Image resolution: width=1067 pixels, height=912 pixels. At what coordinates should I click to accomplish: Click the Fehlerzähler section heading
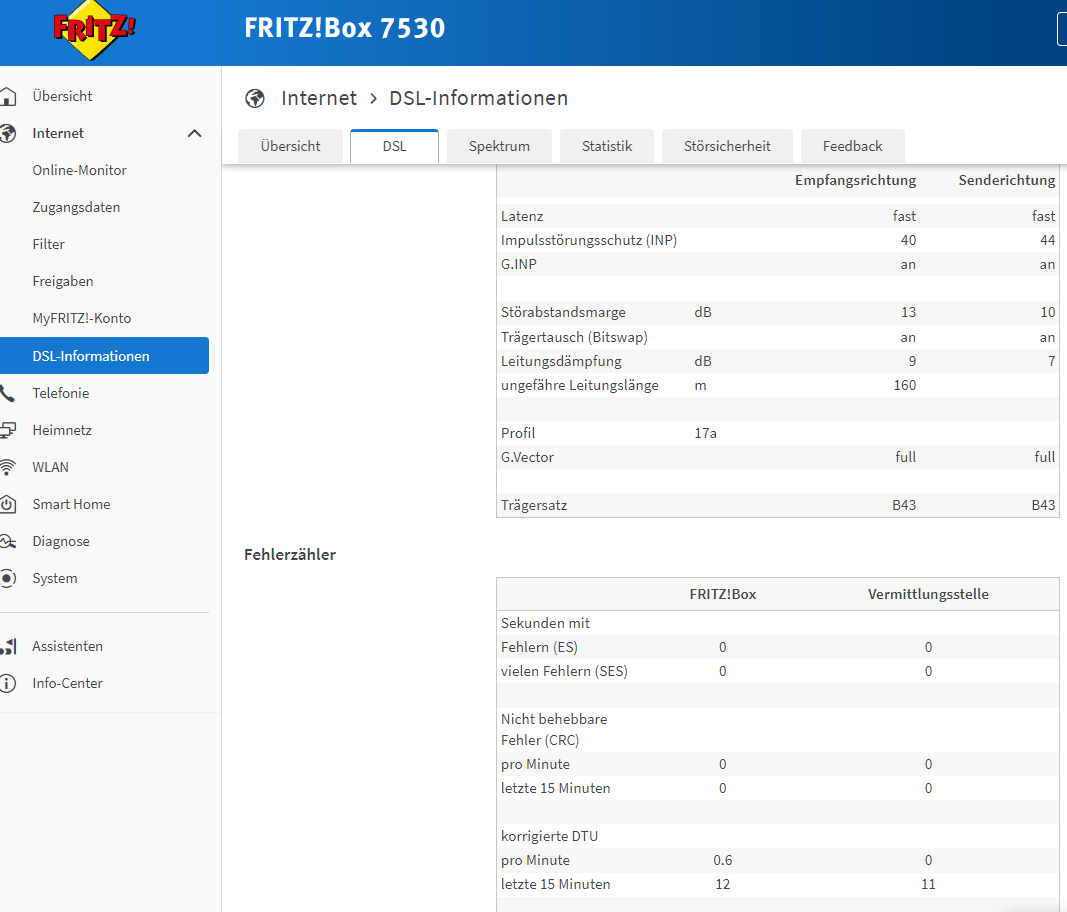(290, 555)
